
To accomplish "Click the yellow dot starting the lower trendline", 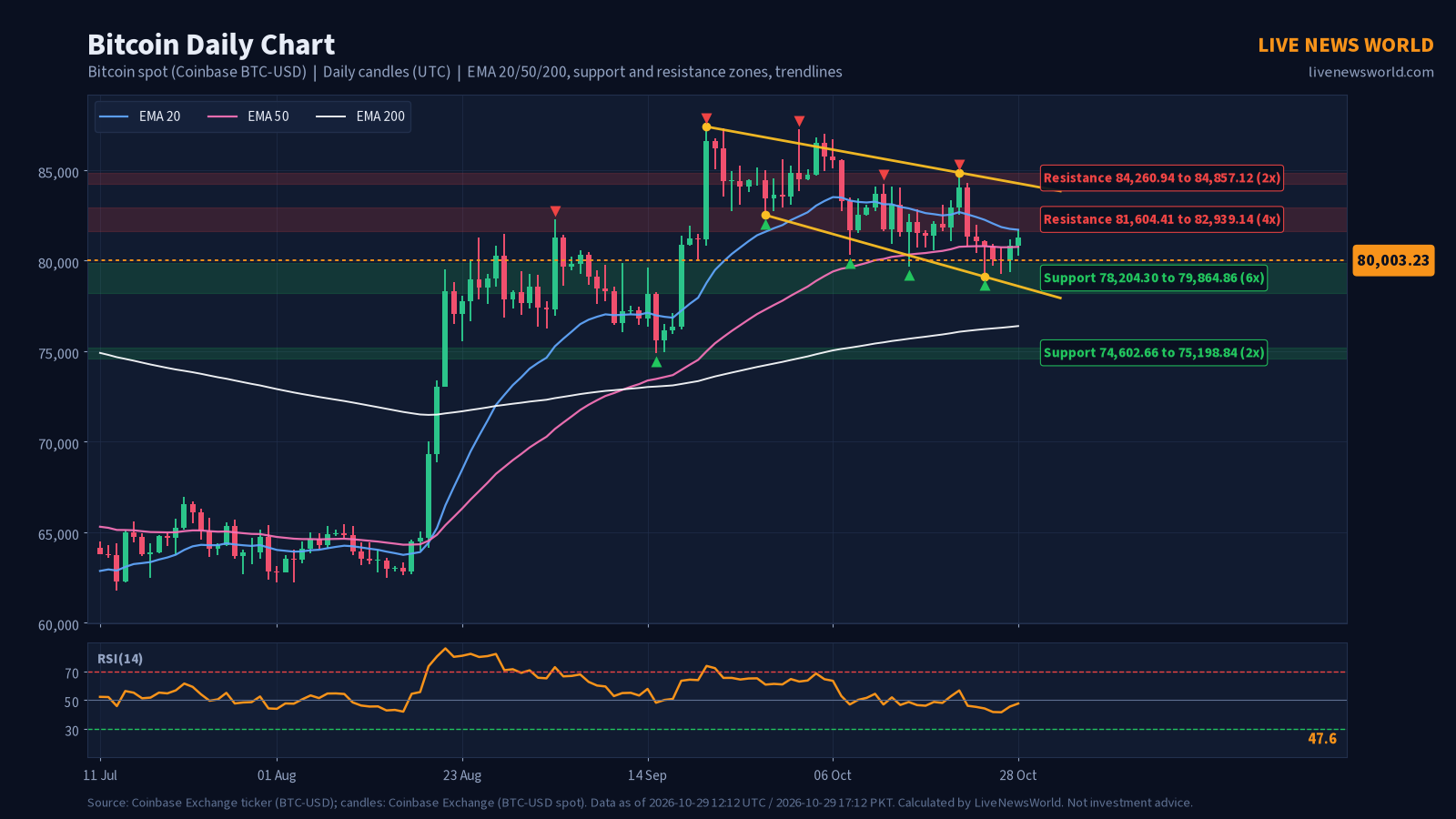I will click(x=765, y=216).
